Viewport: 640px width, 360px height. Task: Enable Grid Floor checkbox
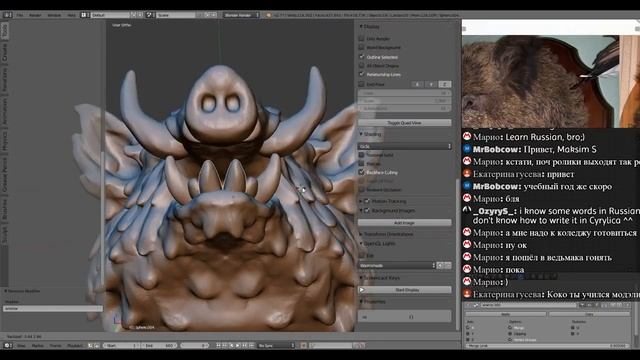coord(361,84)
